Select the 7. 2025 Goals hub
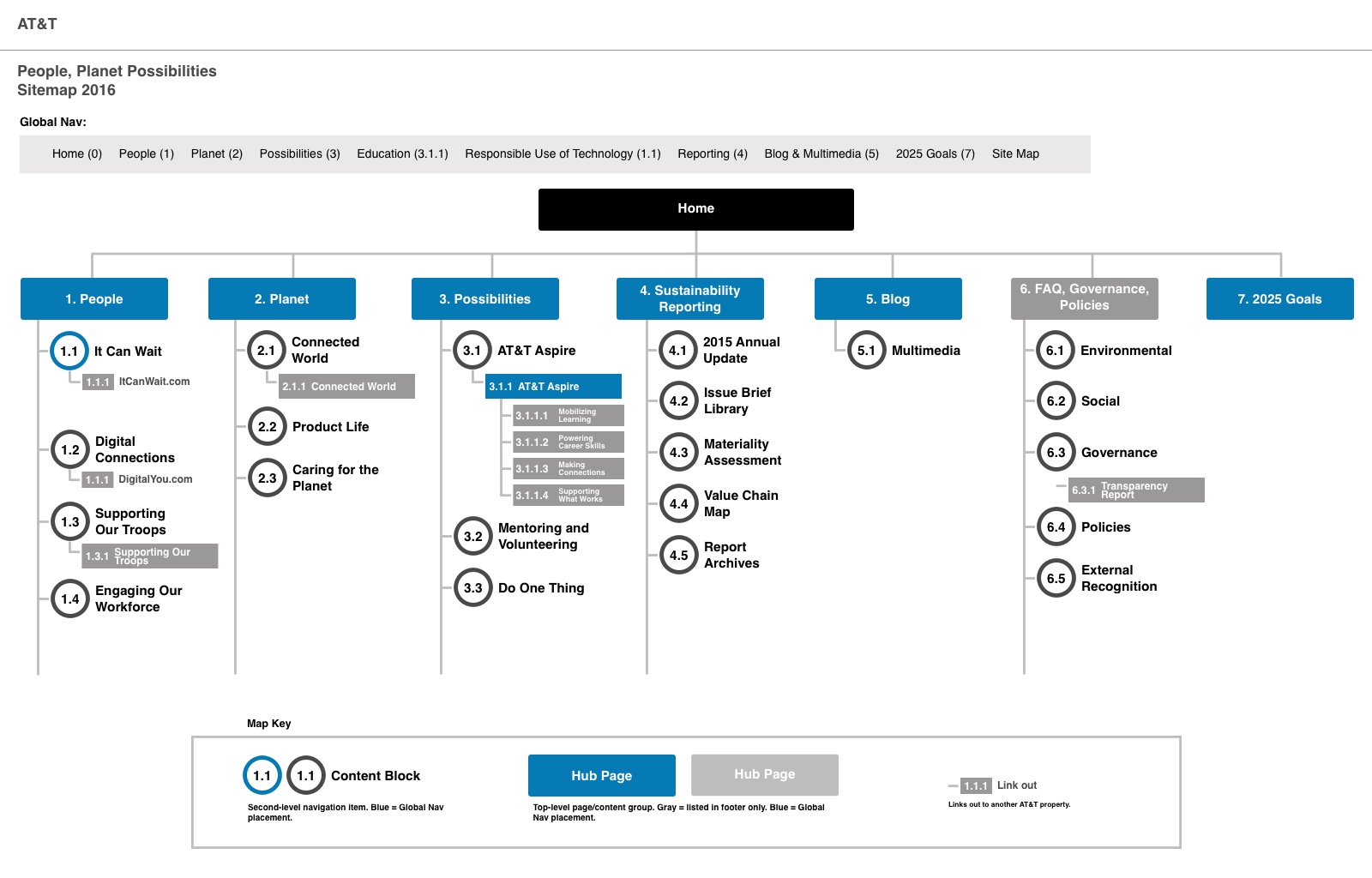The height and width of the screenshot is (878, 1372). click(1280, 299)
